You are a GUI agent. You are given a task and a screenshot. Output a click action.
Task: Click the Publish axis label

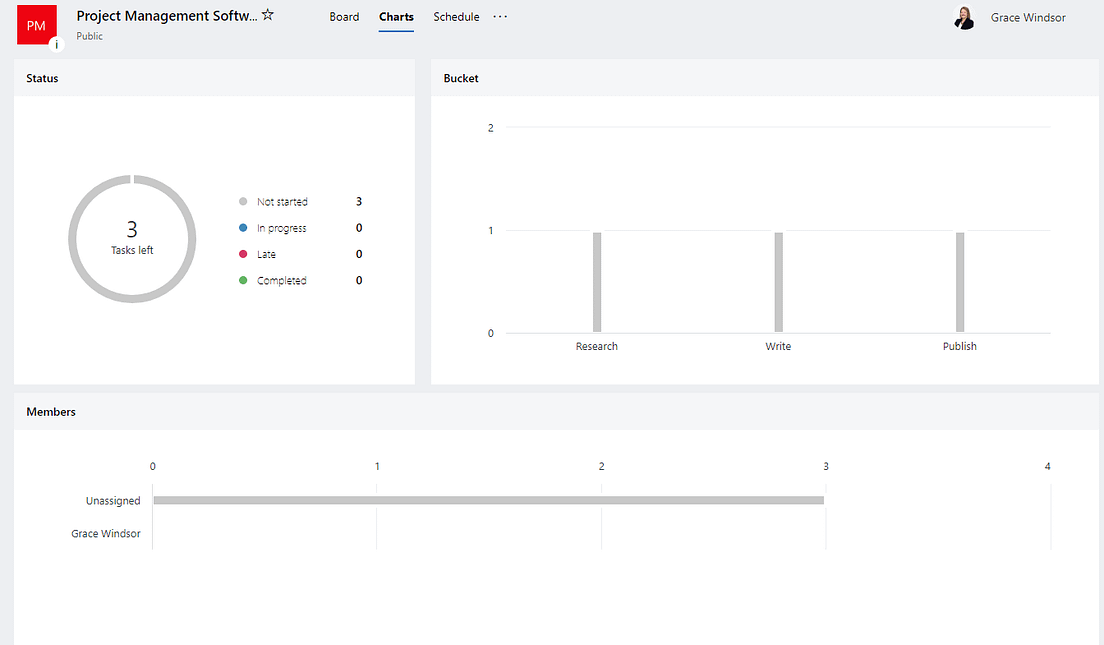pyautogui.click(x=960, y=346)
